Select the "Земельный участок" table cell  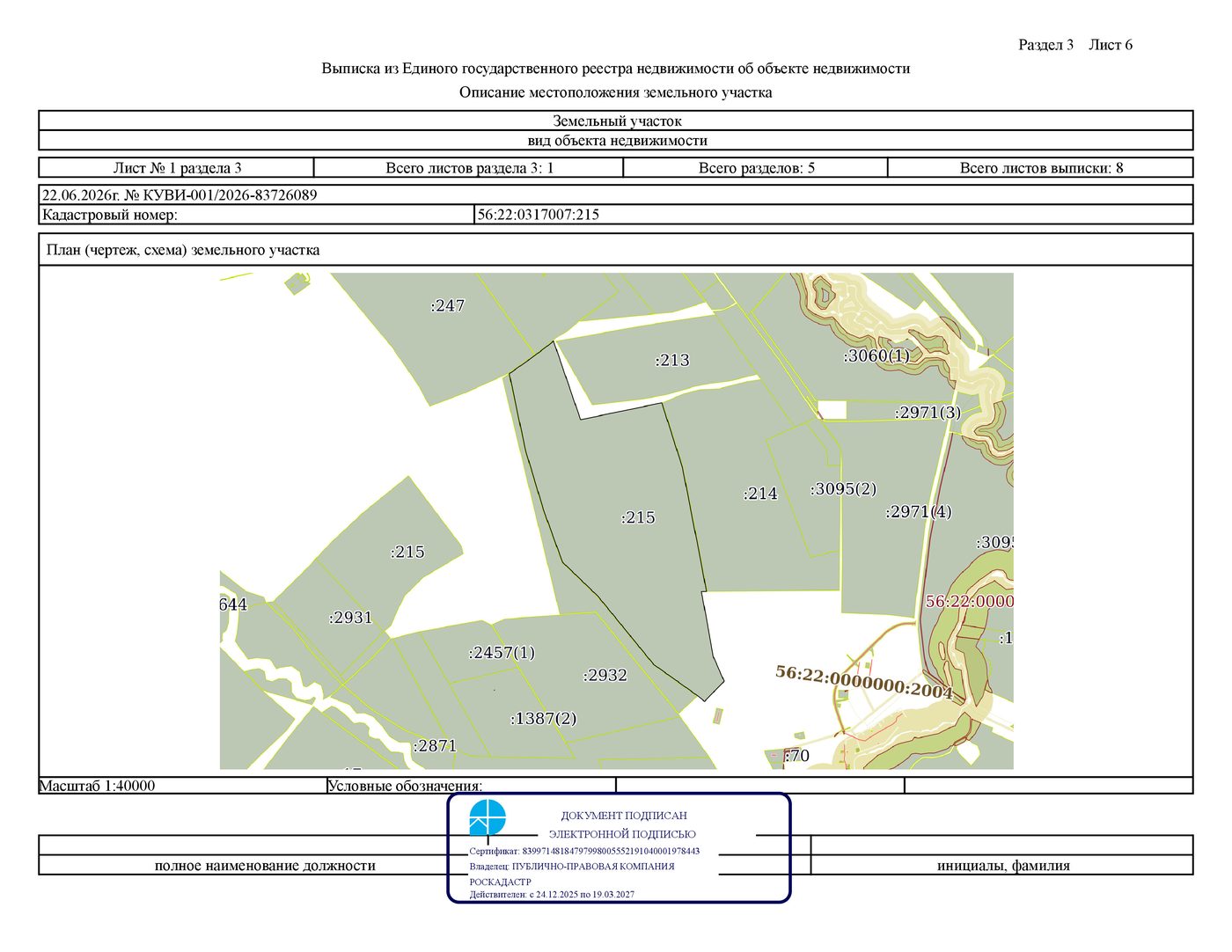tap(616, 121)
